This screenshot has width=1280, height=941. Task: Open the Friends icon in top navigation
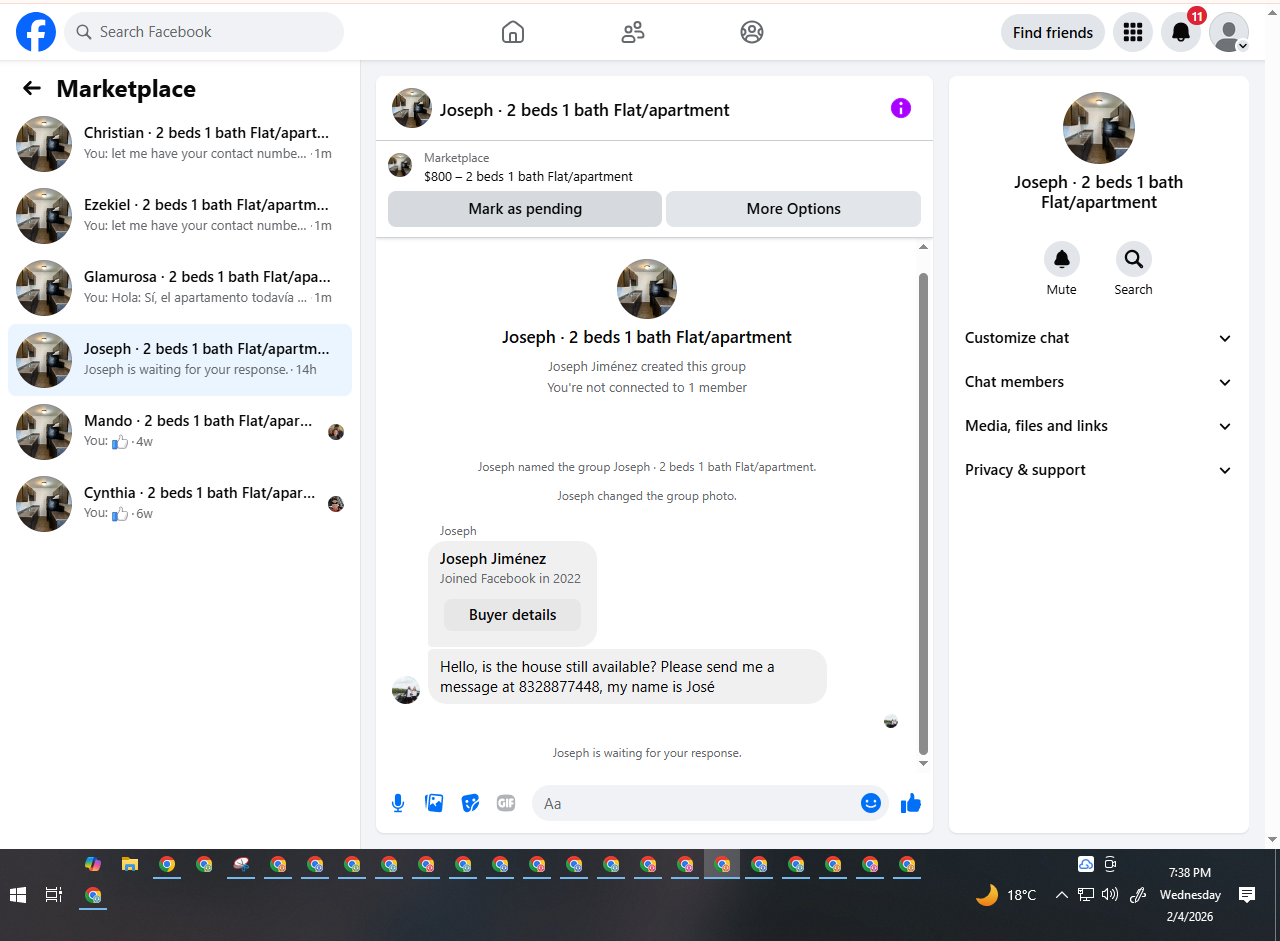633,32
